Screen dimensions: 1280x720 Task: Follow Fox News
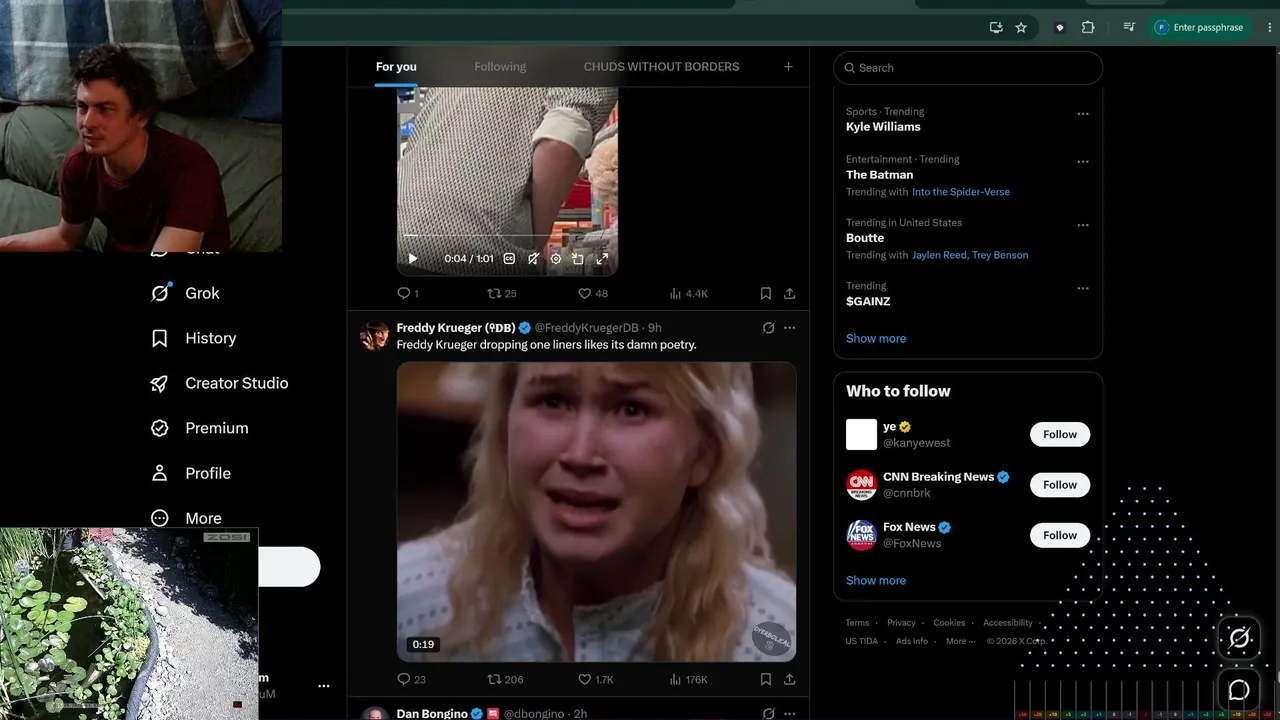coord(1060,535)
